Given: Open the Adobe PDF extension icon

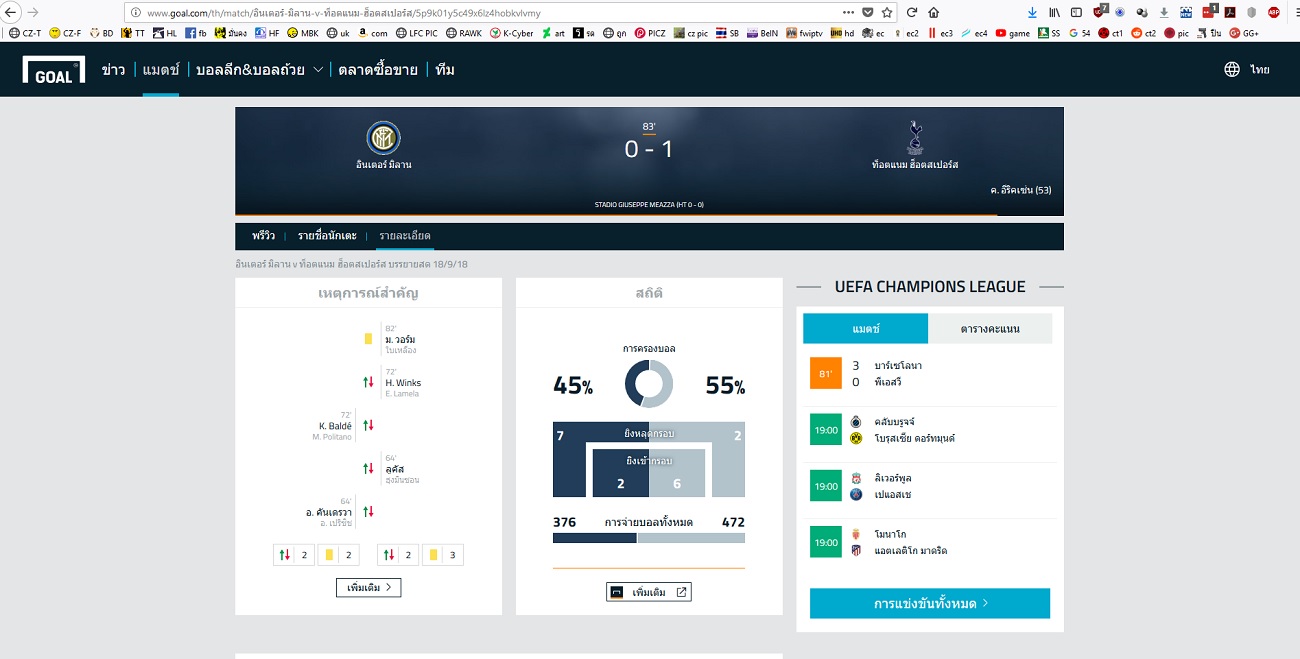Looking at the screenshot, I should coord(1230,12).
